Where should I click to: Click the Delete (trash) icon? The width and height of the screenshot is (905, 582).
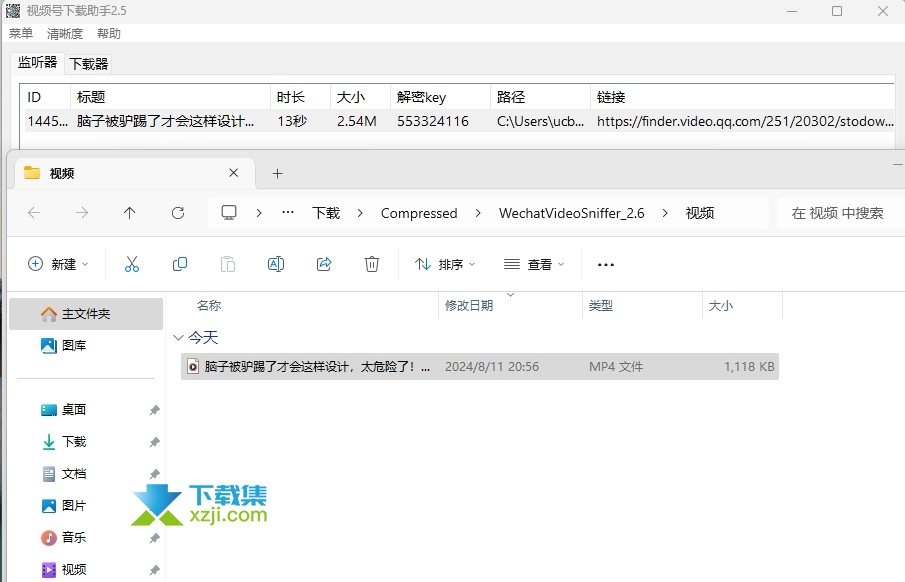coord(371,263)
